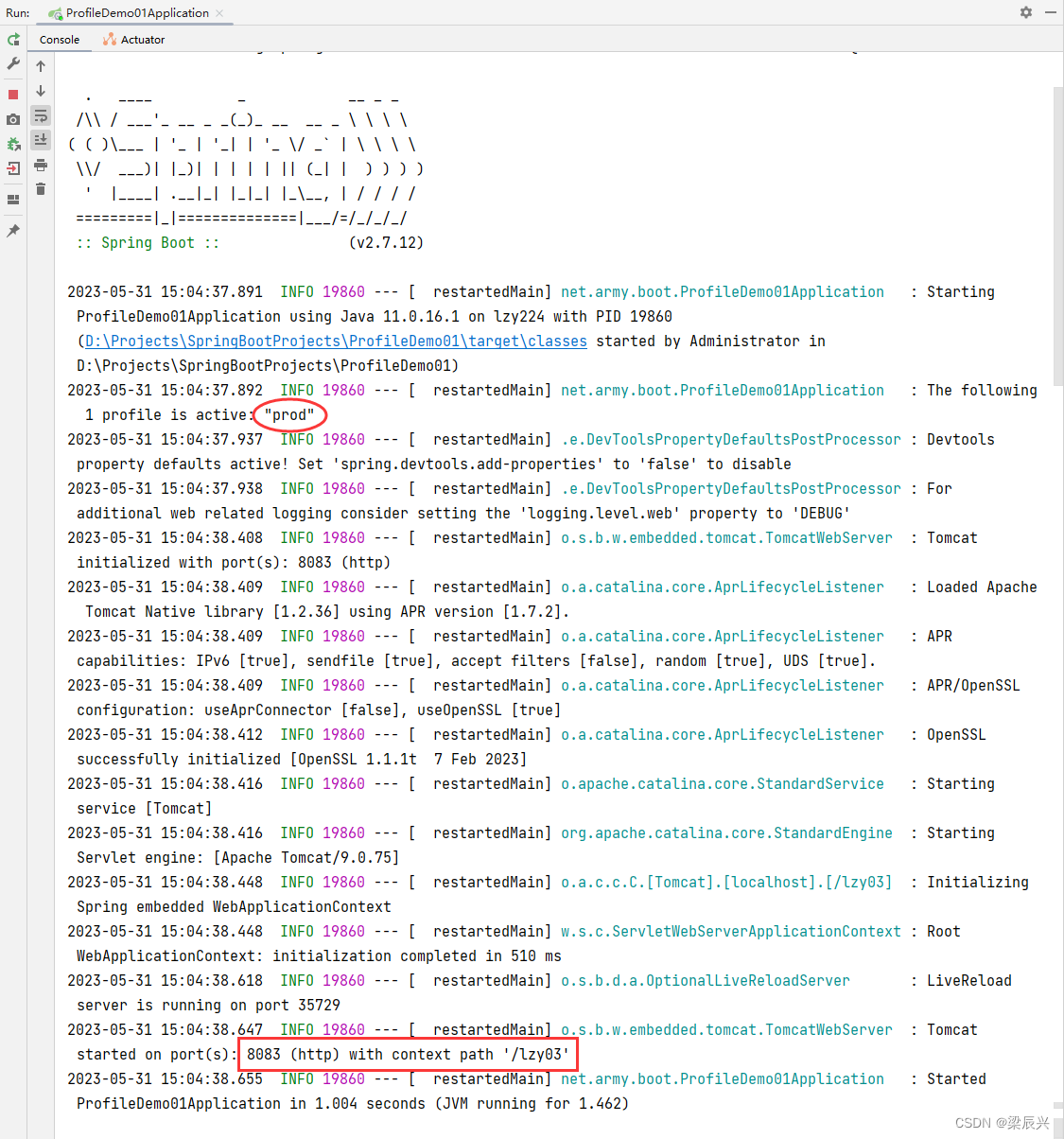Toggle scroll to end of console
The height and width of the screenshot is (1139, 1064).
tap(41, 140)
